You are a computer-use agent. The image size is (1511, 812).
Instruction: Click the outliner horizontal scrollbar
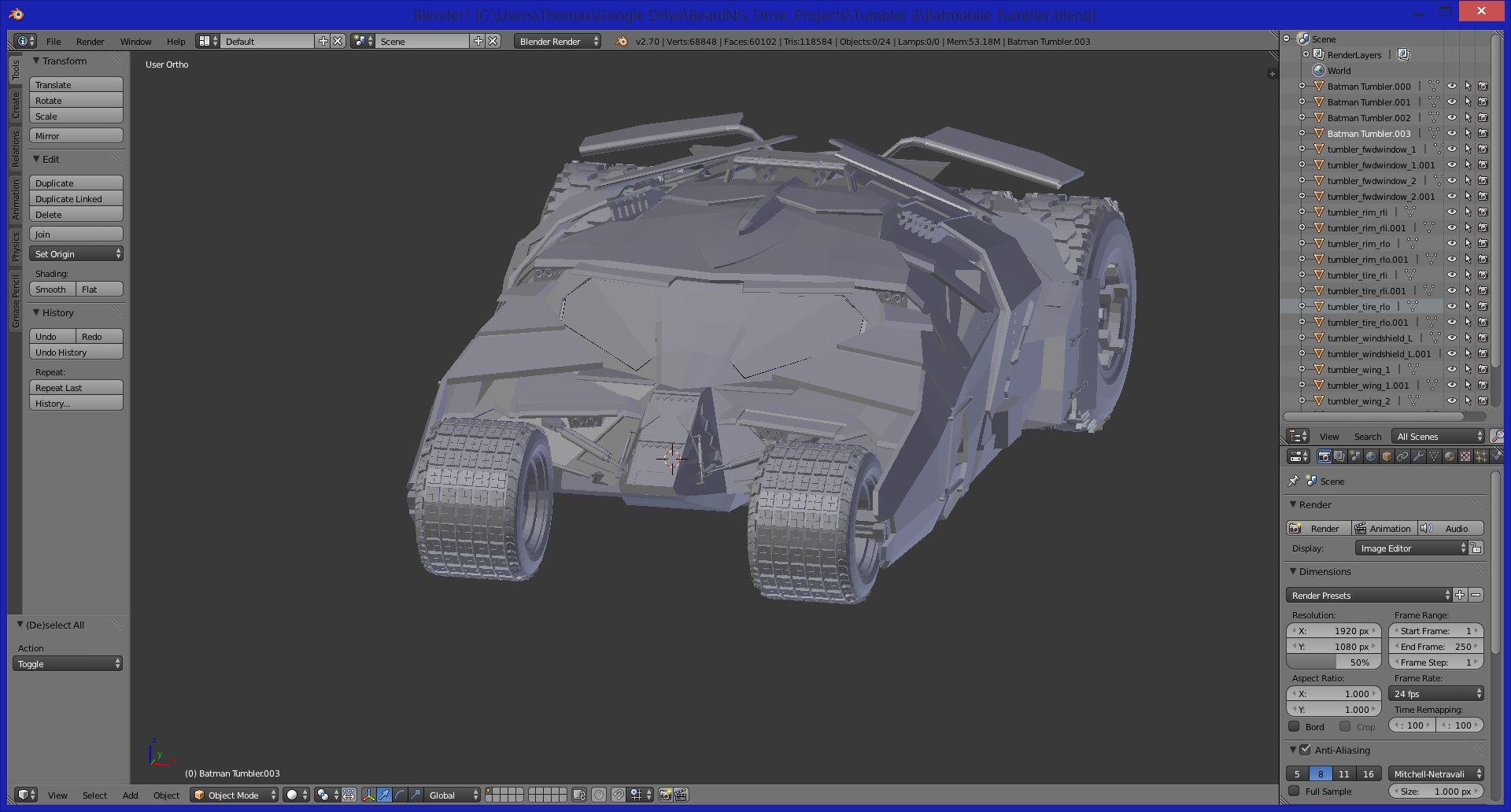tap(1373, 416)
